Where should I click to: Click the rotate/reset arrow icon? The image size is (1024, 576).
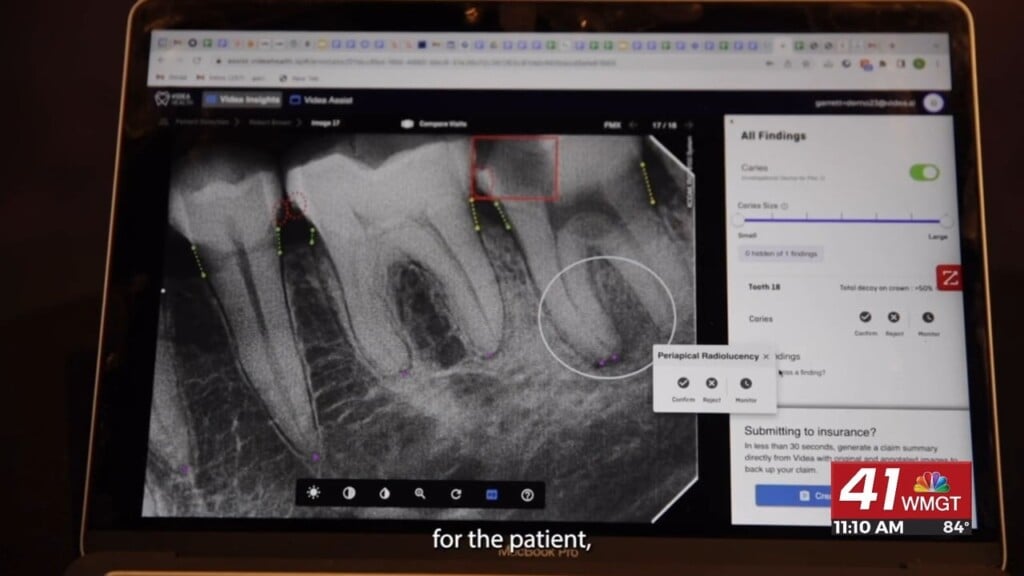coord(456,494)
